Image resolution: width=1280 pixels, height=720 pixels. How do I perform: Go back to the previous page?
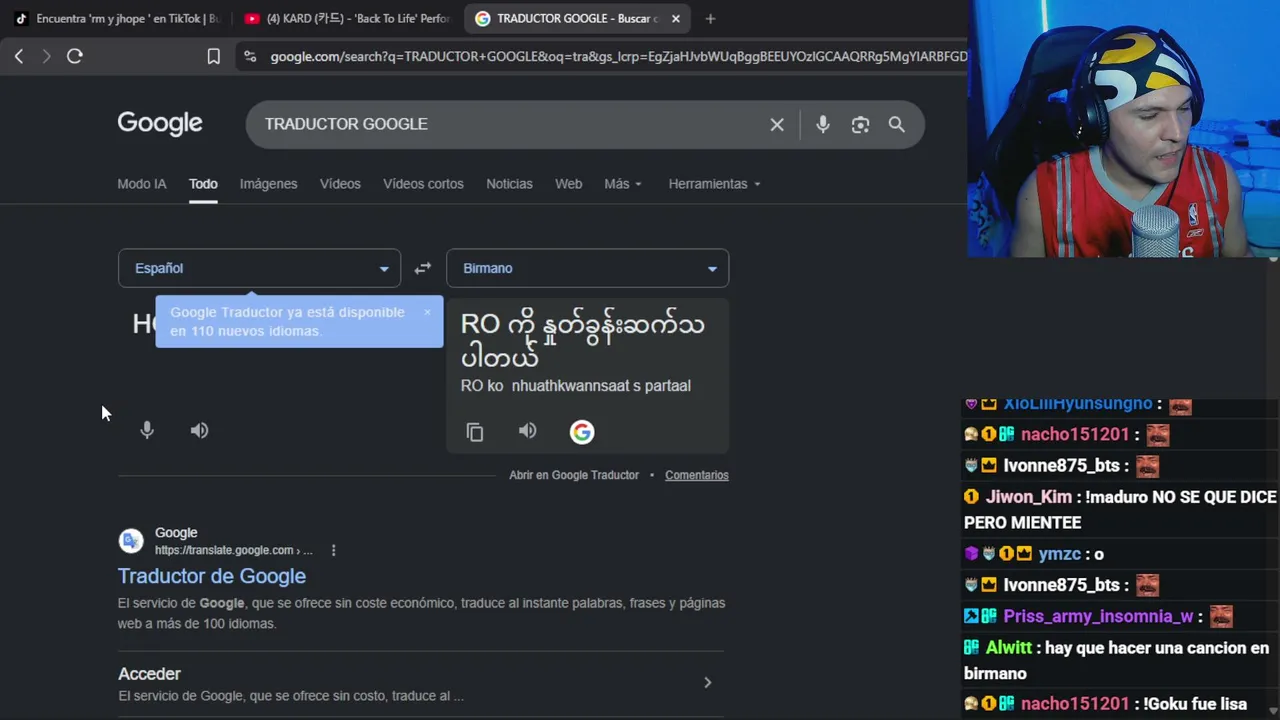[x=19, y=57]
